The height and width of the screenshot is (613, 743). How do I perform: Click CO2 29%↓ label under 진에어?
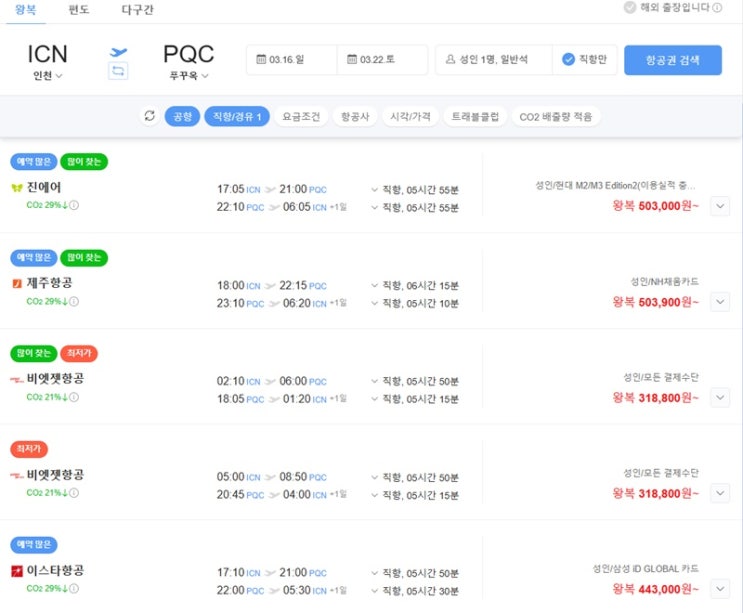point(47,205)
